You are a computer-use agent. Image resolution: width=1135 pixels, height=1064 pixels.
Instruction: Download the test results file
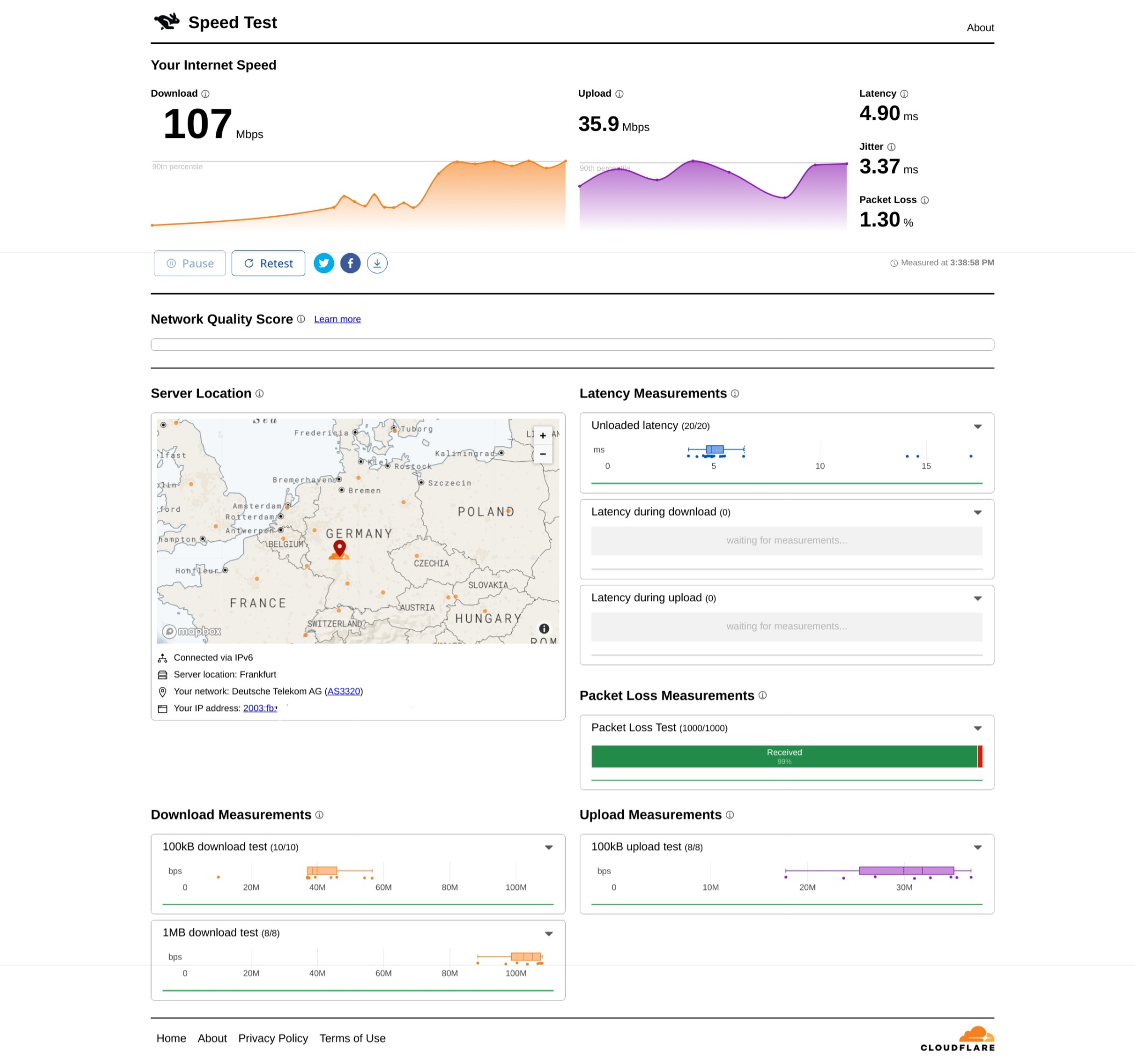click(377, 263)
